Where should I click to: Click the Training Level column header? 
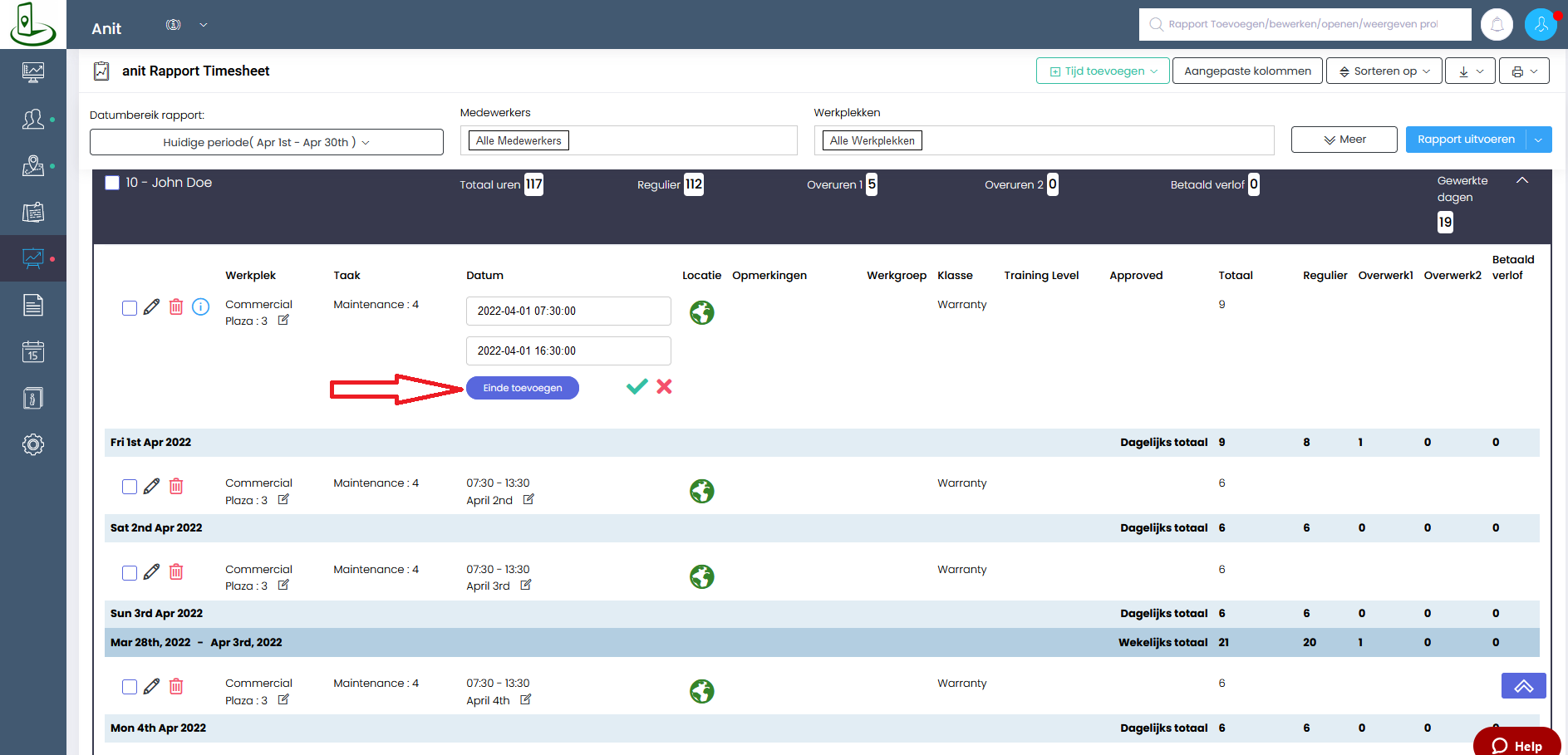1041,276
